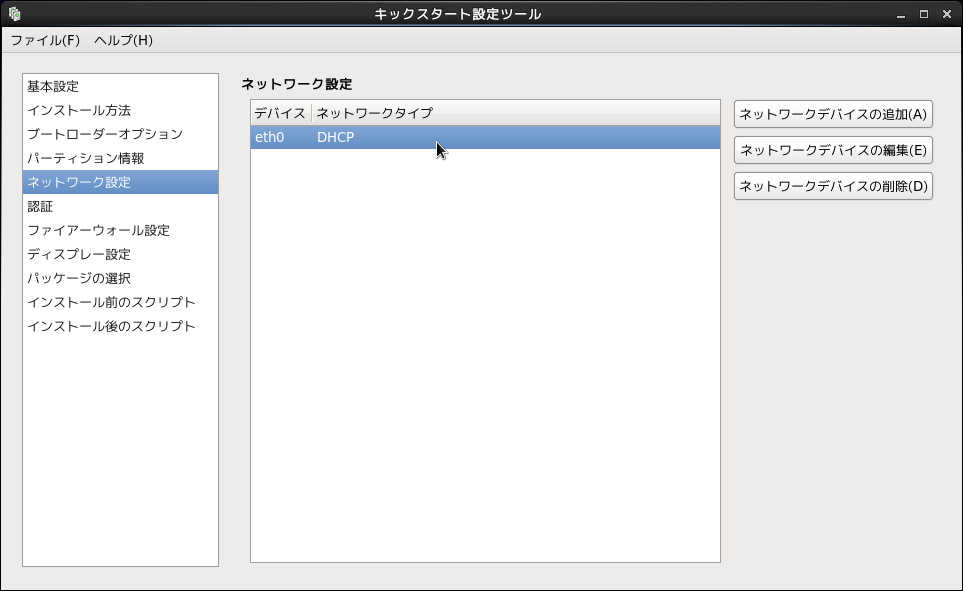Click the Kickstart app icon in title bar
Image resolution: width=963 pixels, height=591 pixels.
tap(14, 14)
